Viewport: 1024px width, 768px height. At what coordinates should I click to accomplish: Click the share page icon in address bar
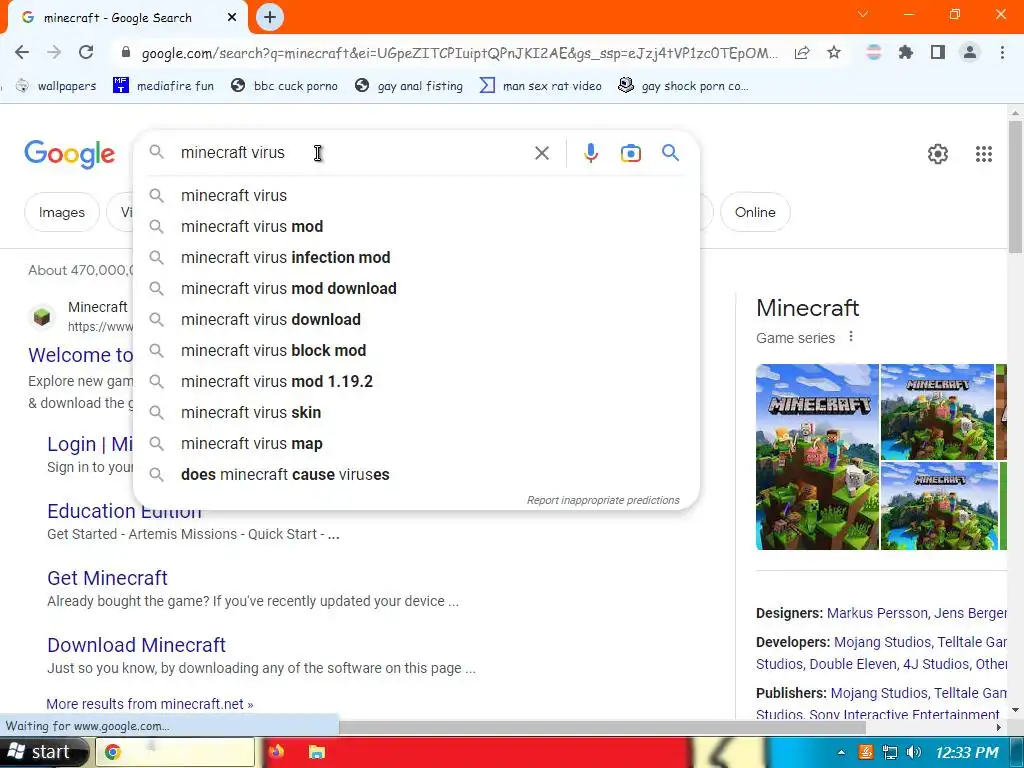(x=802, y=52)
